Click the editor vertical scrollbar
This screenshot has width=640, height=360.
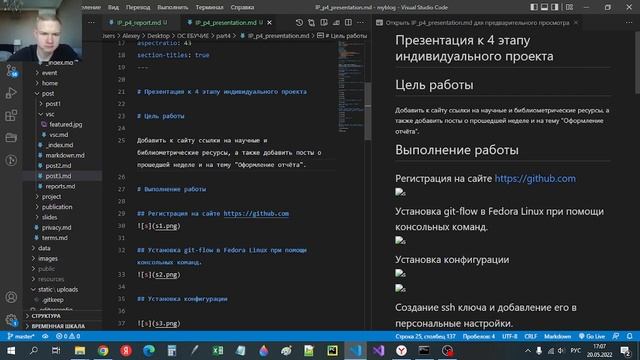368,111
